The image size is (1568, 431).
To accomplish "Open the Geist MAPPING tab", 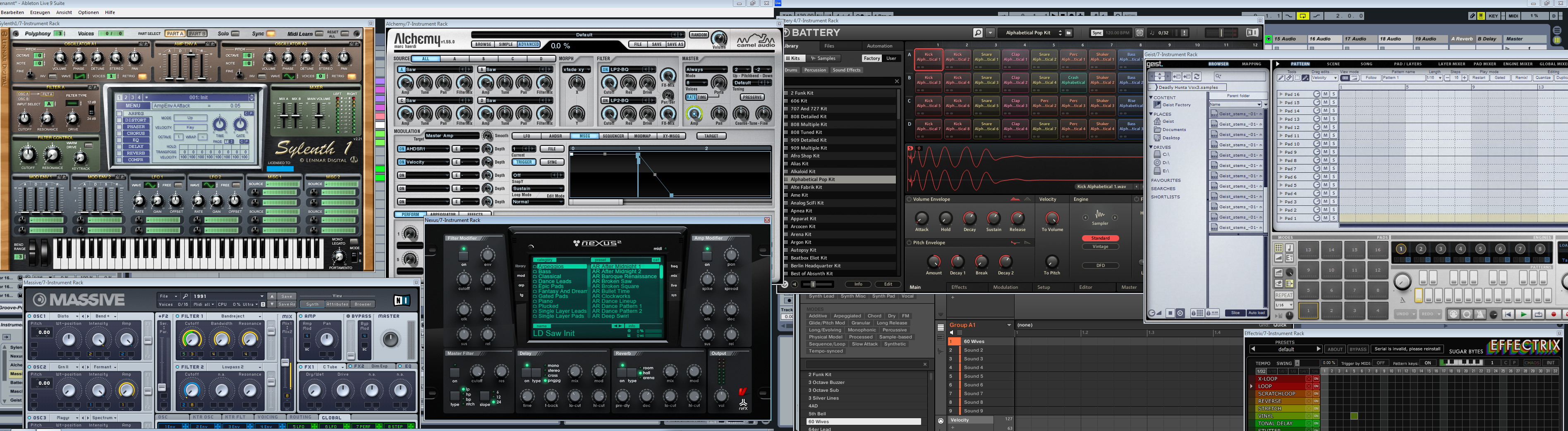I will pos(1252,64).
